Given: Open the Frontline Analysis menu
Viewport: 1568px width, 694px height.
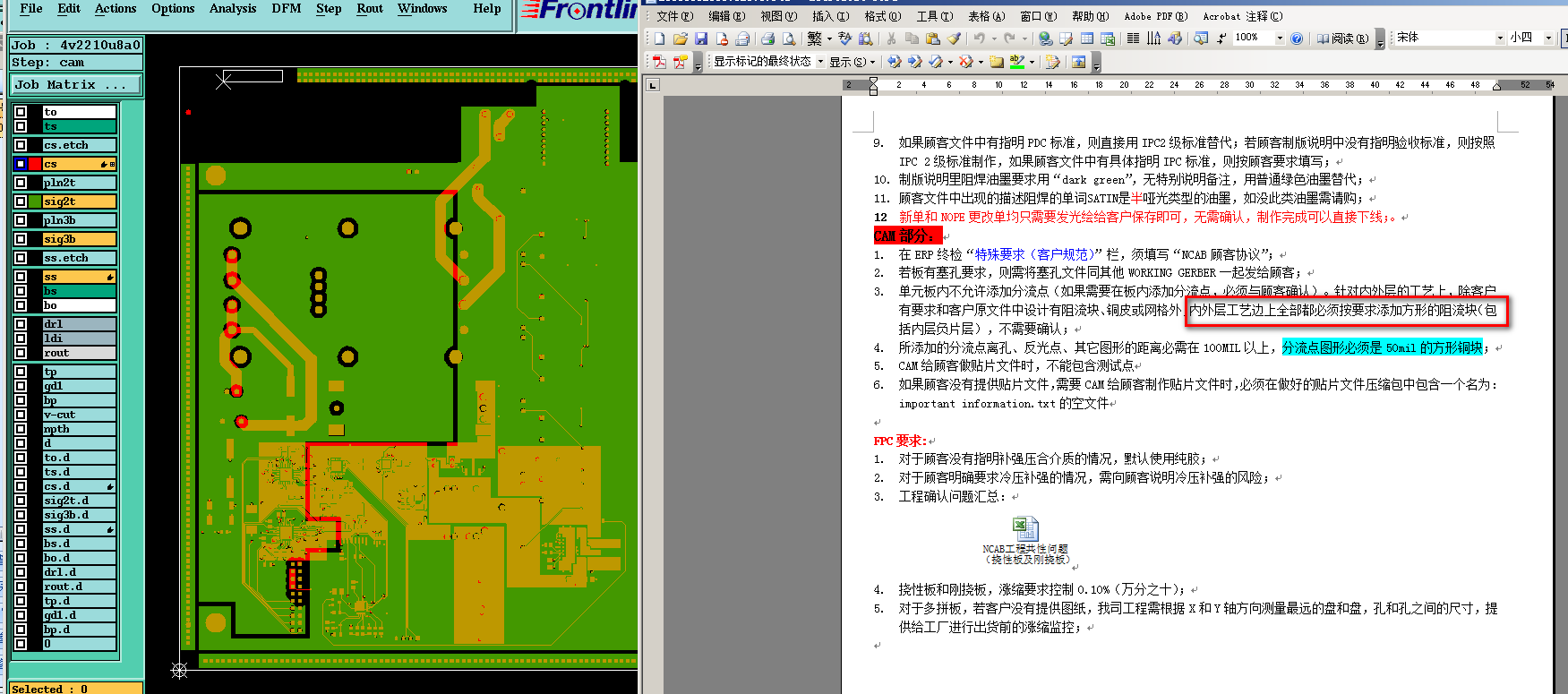Looking at the screenshot, I should [x=233, y=9].
